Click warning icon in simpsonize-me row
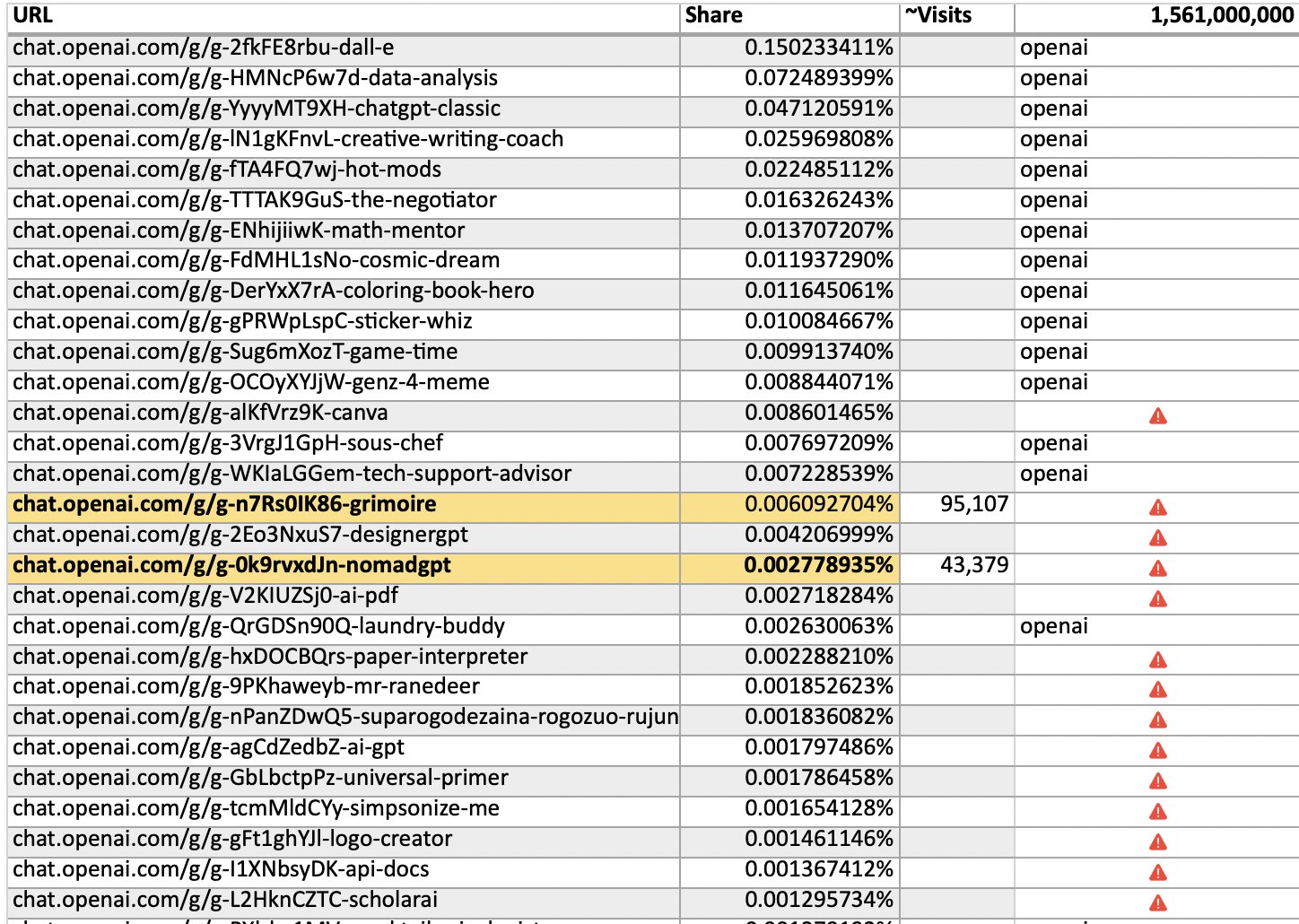The image size is (1299, 924). tap(1158, 811)
